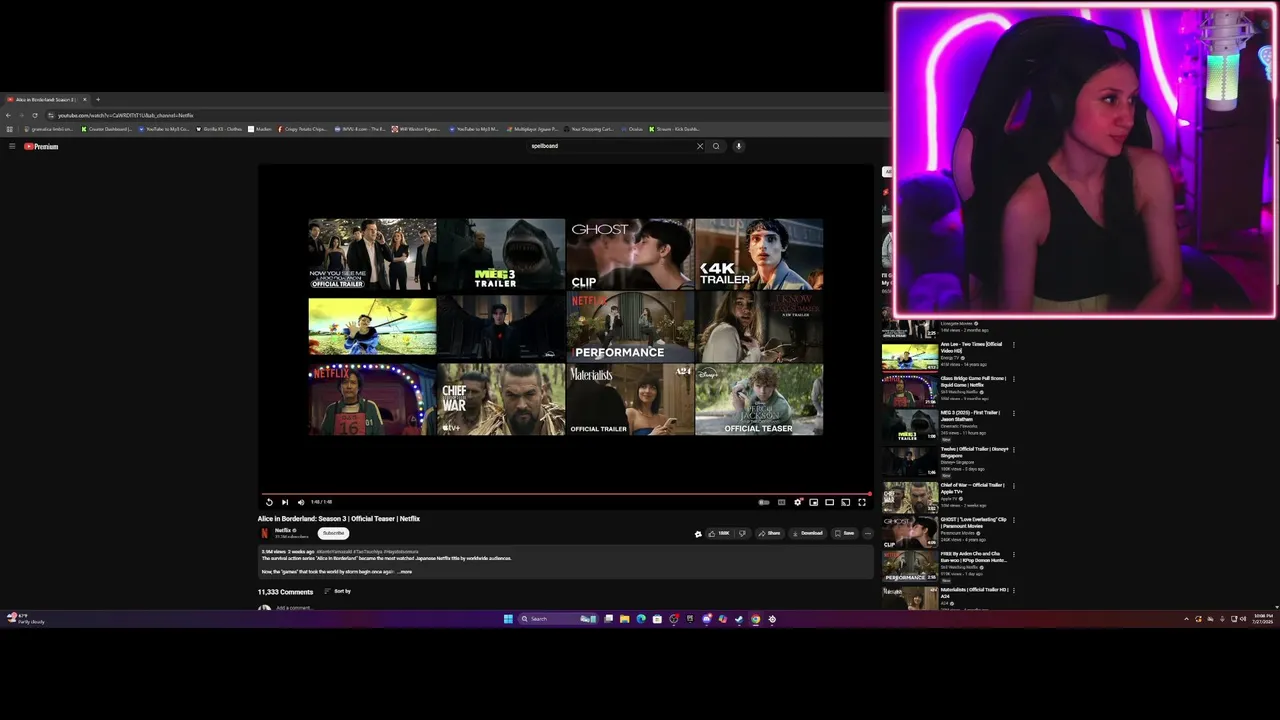1280x720 pixels.
Task: Open the Windows Start menu
Action: point(508,619)
